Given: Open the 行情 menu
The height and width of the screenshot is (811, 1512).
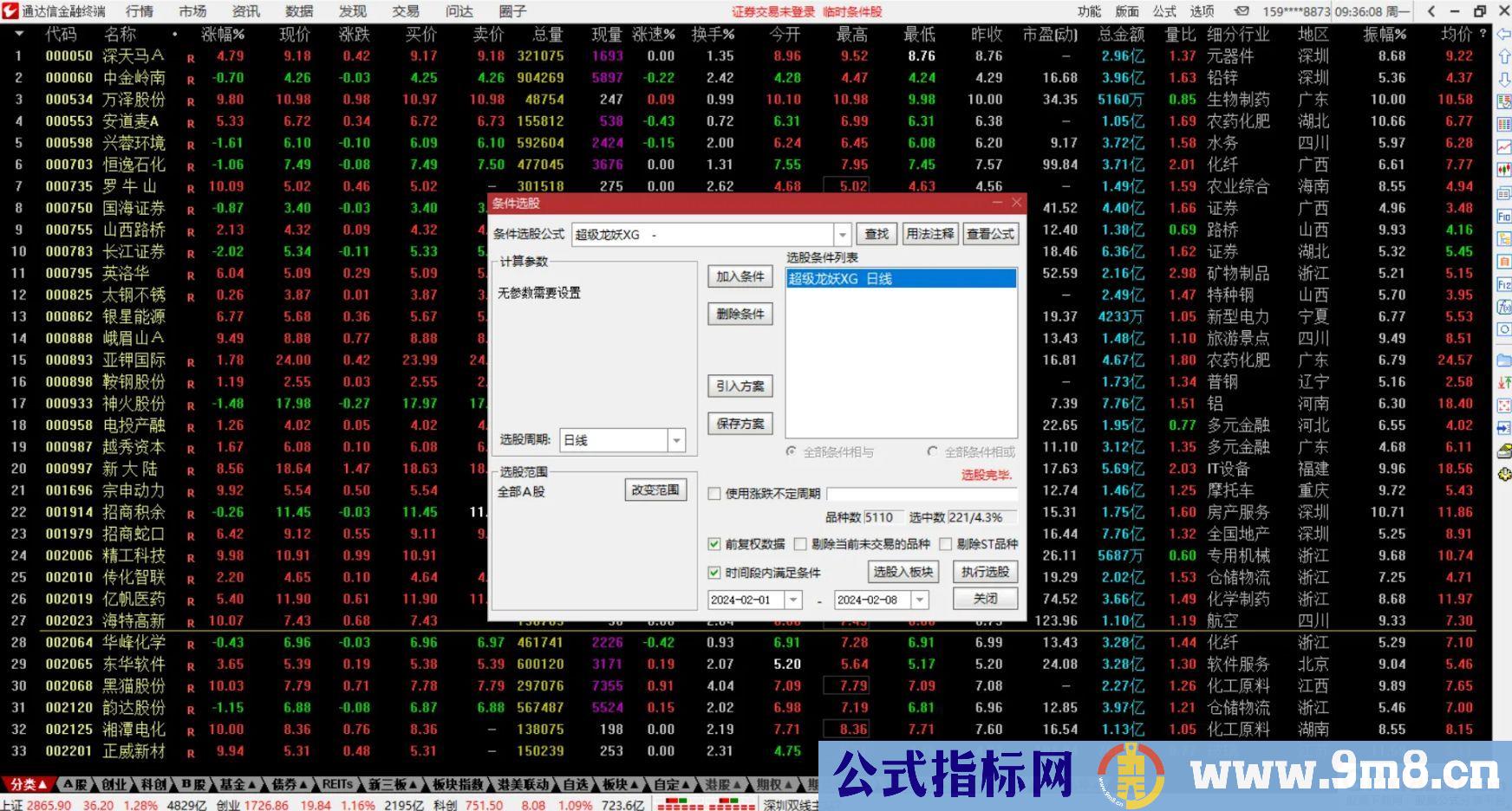Looking at the screenshot, I should 140,11.
